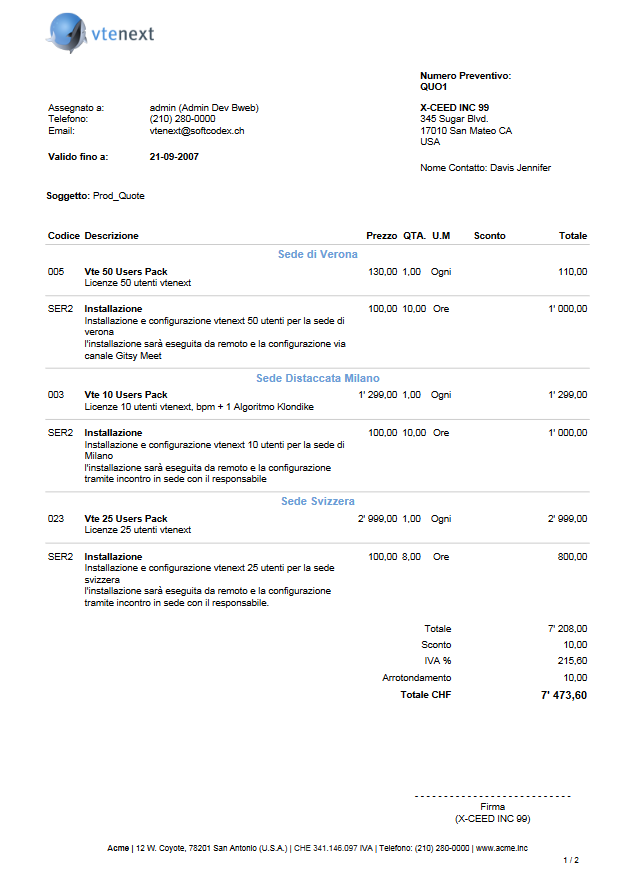Click the vtenext logo icon
The width and height of the screenshot is (633, 874).
point(67,33)
